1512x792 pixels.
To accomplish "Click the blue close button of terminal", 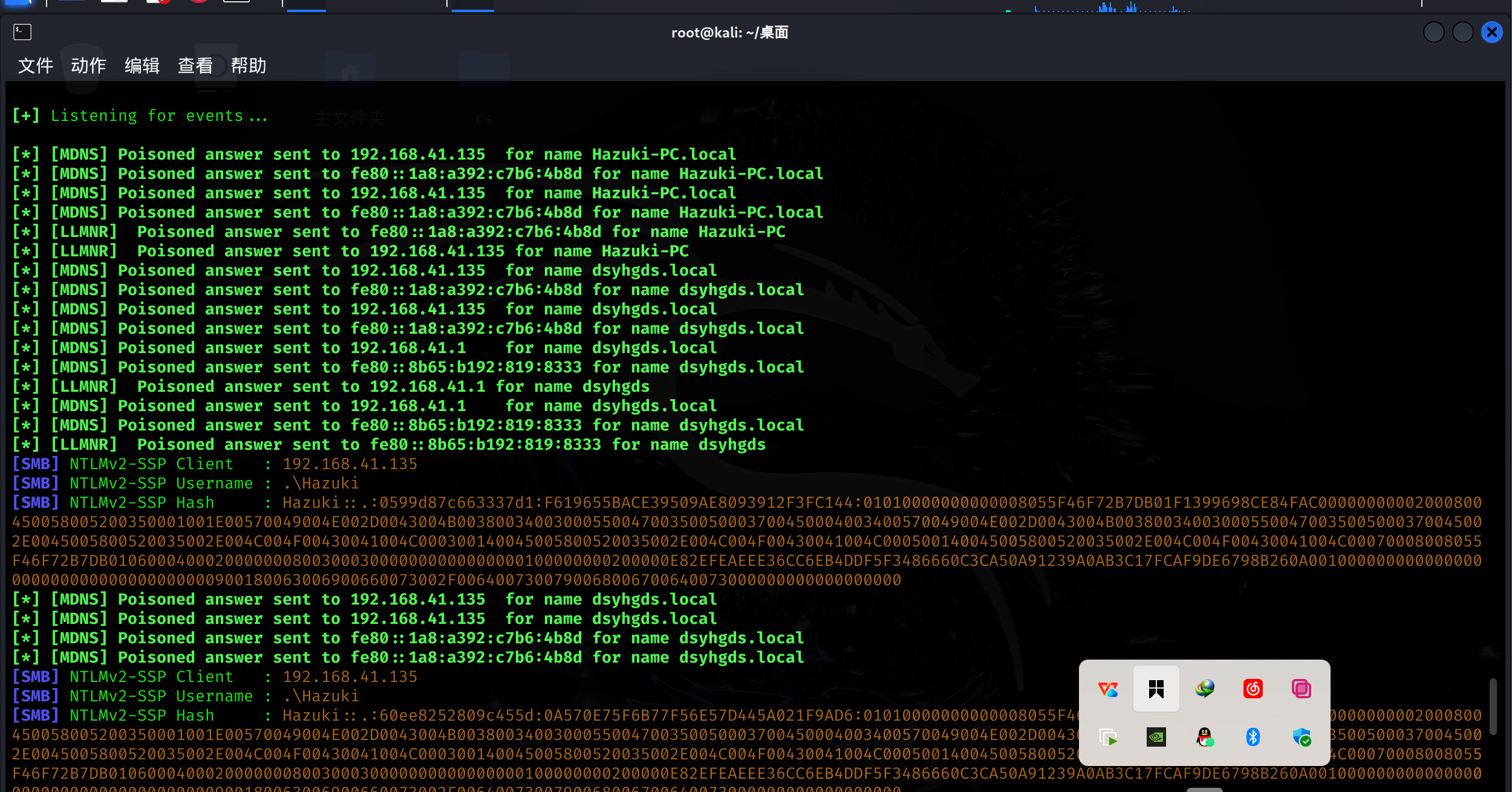I will 1491,32.
